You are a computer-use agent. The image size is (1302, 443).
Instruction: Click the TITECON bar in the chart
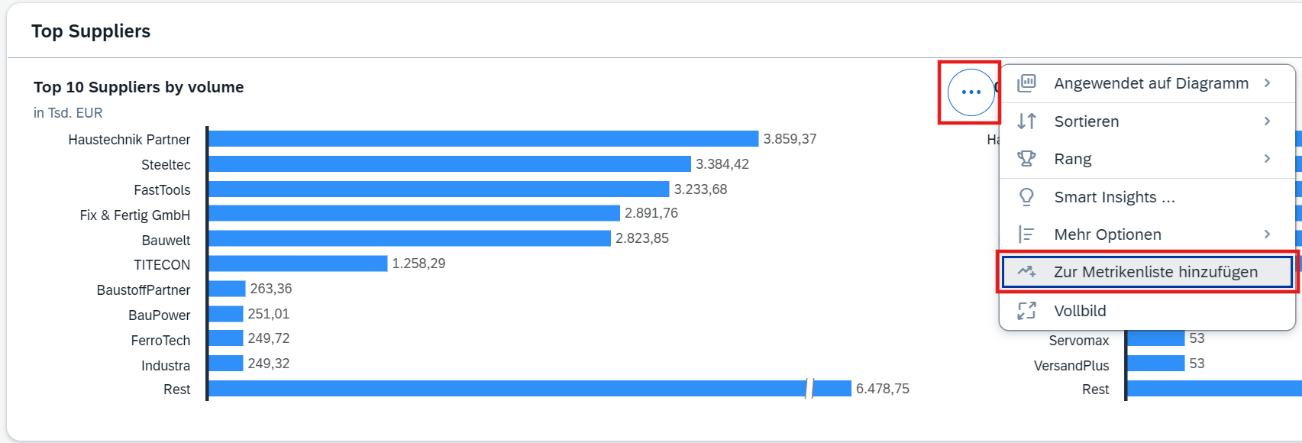coord(297,264)
